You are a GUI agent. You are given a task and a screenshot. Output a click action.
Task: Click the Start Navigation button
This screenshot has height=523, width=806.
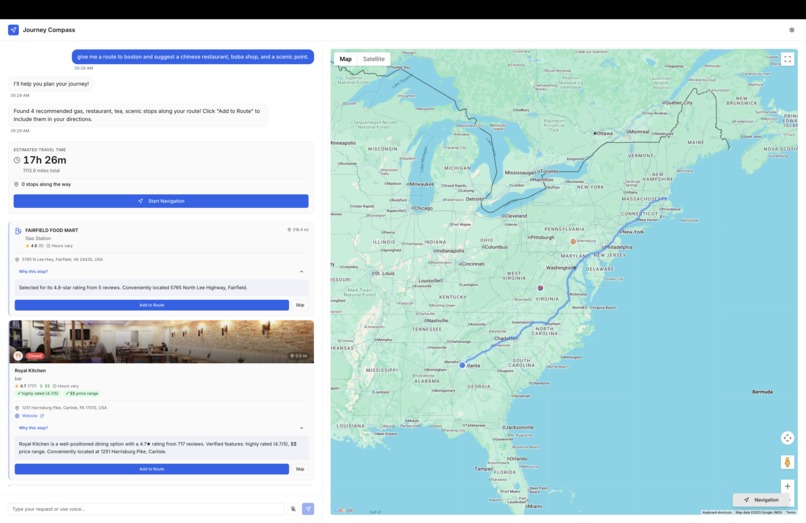pyautogui.click(x=161, y=201)
